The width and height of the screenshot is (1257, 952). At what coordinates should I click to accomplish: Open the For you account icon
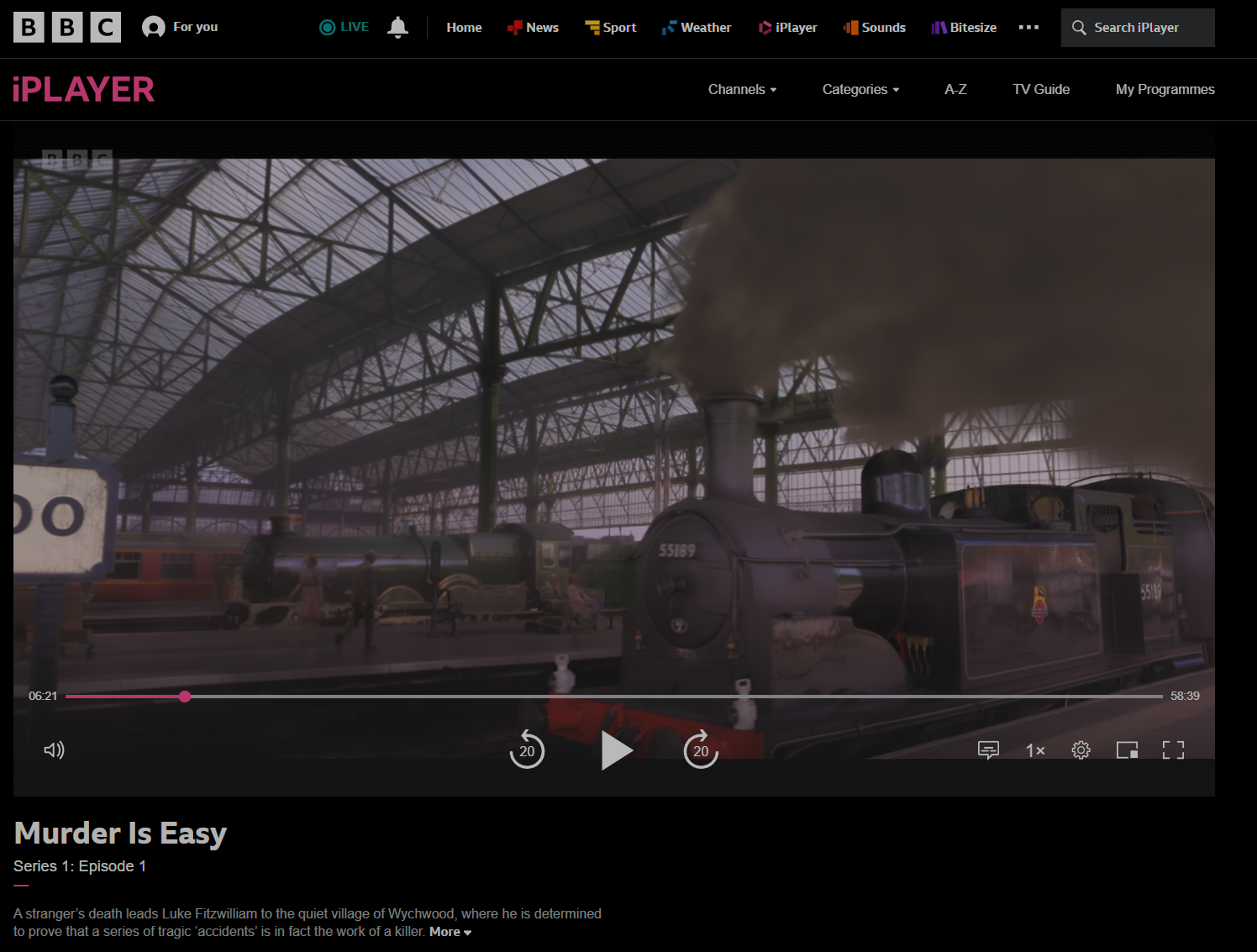tap(153, 28)
